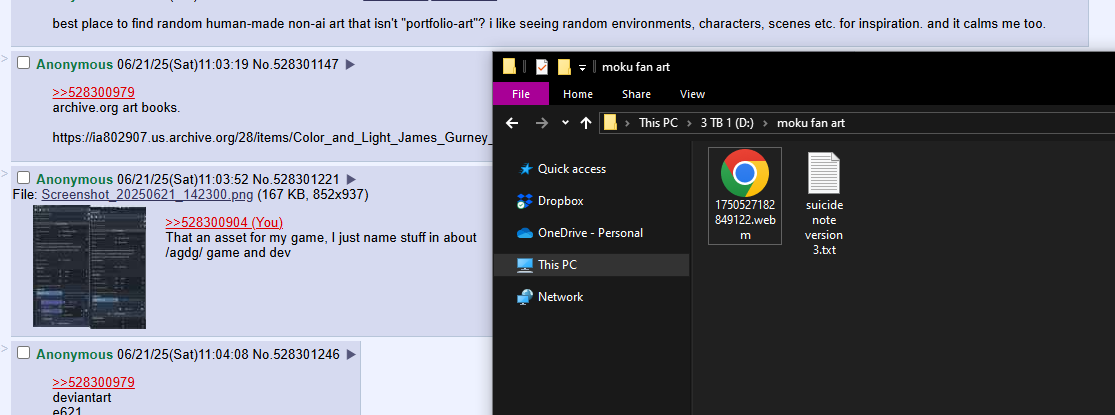Click 3 TB 1 (D:) in the address bar
The height and width of the screenshot is (415, 1115).
pyautogui.click(x=727, y=123)
